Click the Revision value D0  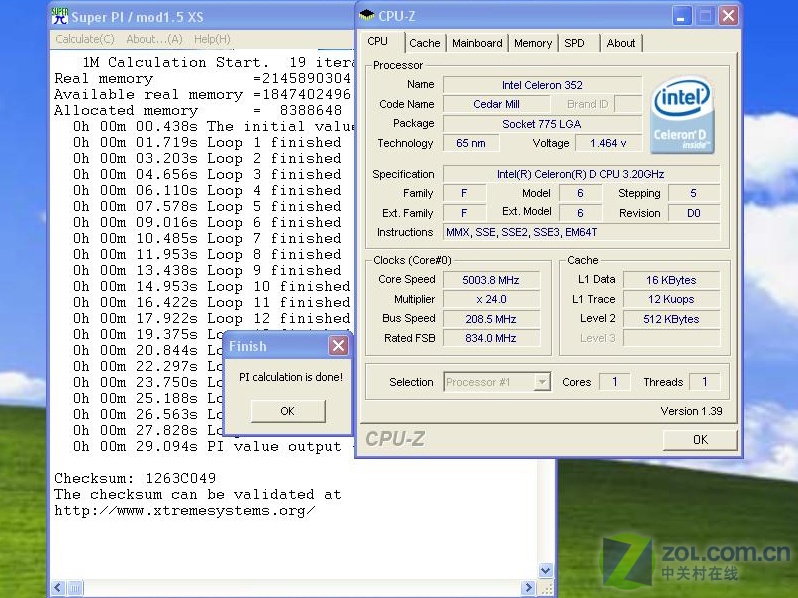point(694,213)
